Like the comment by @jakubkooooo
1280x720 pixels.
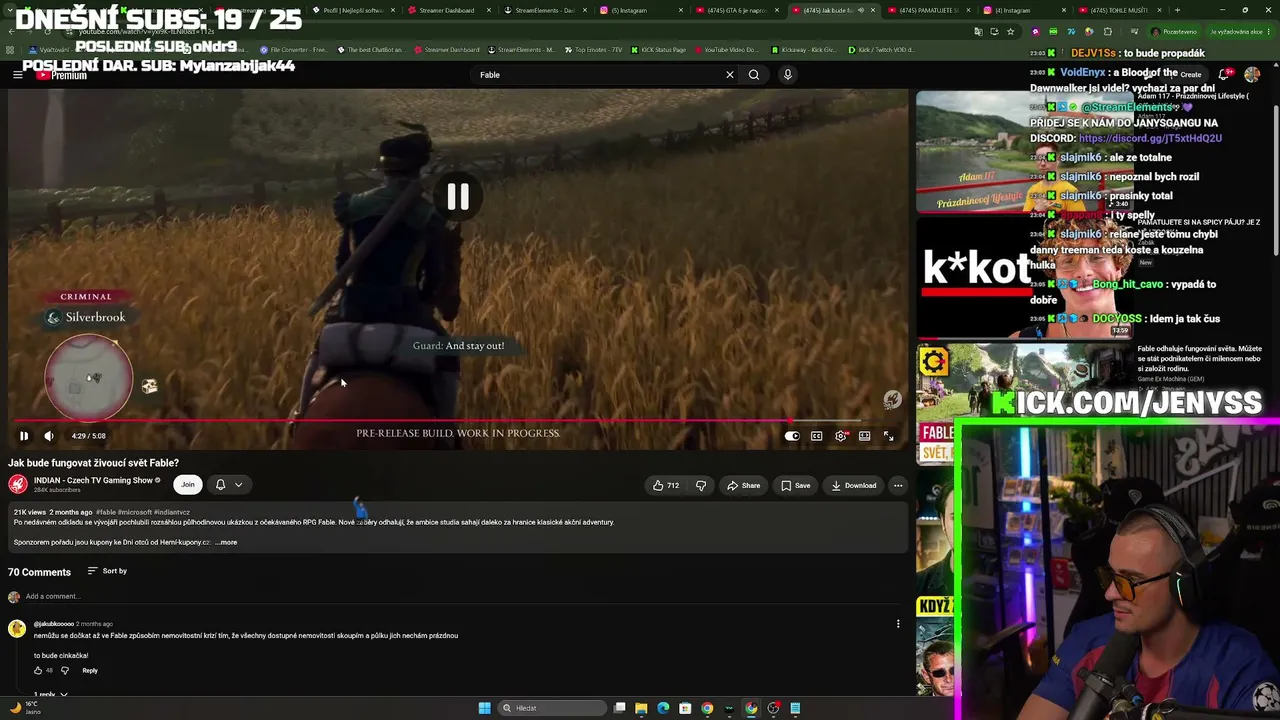click(x=38, y=671)
